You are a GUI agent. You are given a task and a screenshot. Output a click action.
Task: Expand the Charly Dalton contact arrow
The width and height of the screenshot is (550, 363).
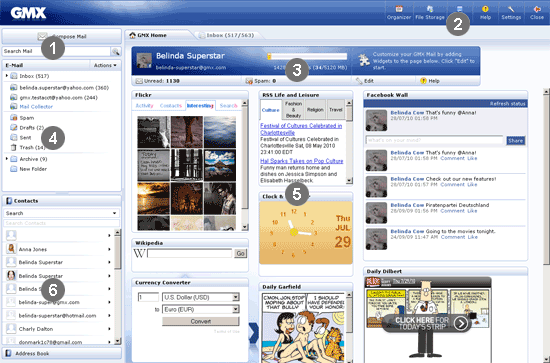[x=109, y=329]
